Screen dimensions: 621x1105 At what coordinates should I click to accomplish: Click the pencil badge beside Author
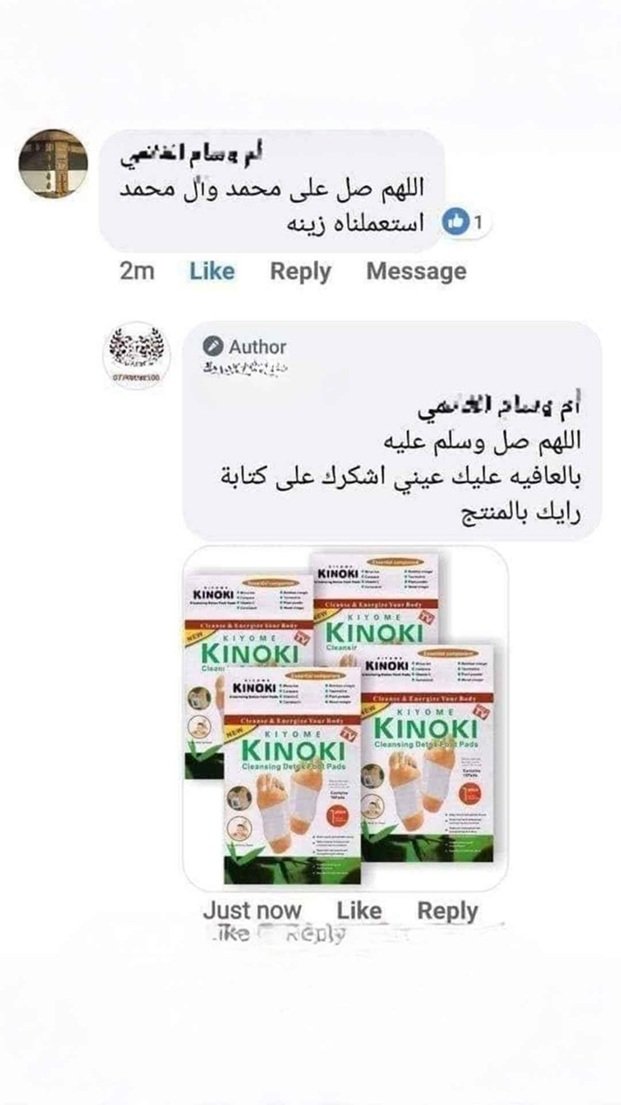tap(211, 346)
